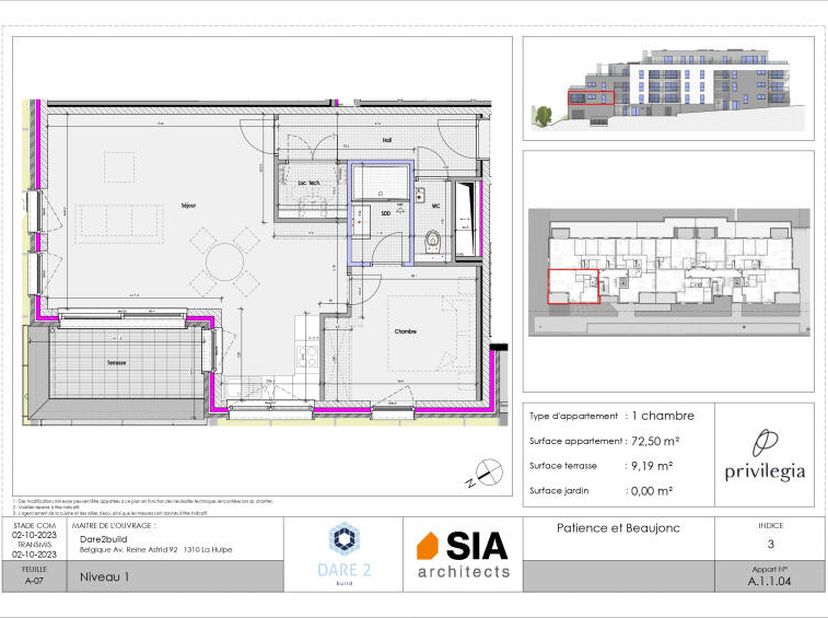
Task: Click the date under 'TRANSMIS'
Action: point(34,554)
